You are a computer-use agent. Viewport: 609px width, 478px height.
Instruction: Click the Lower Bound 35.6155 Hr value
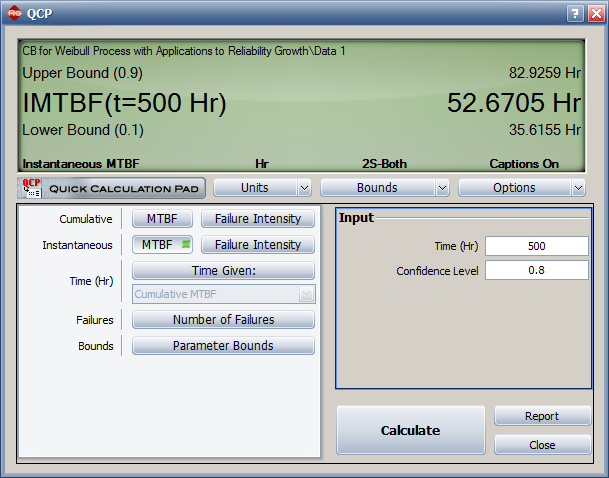(x=545, y=130)
